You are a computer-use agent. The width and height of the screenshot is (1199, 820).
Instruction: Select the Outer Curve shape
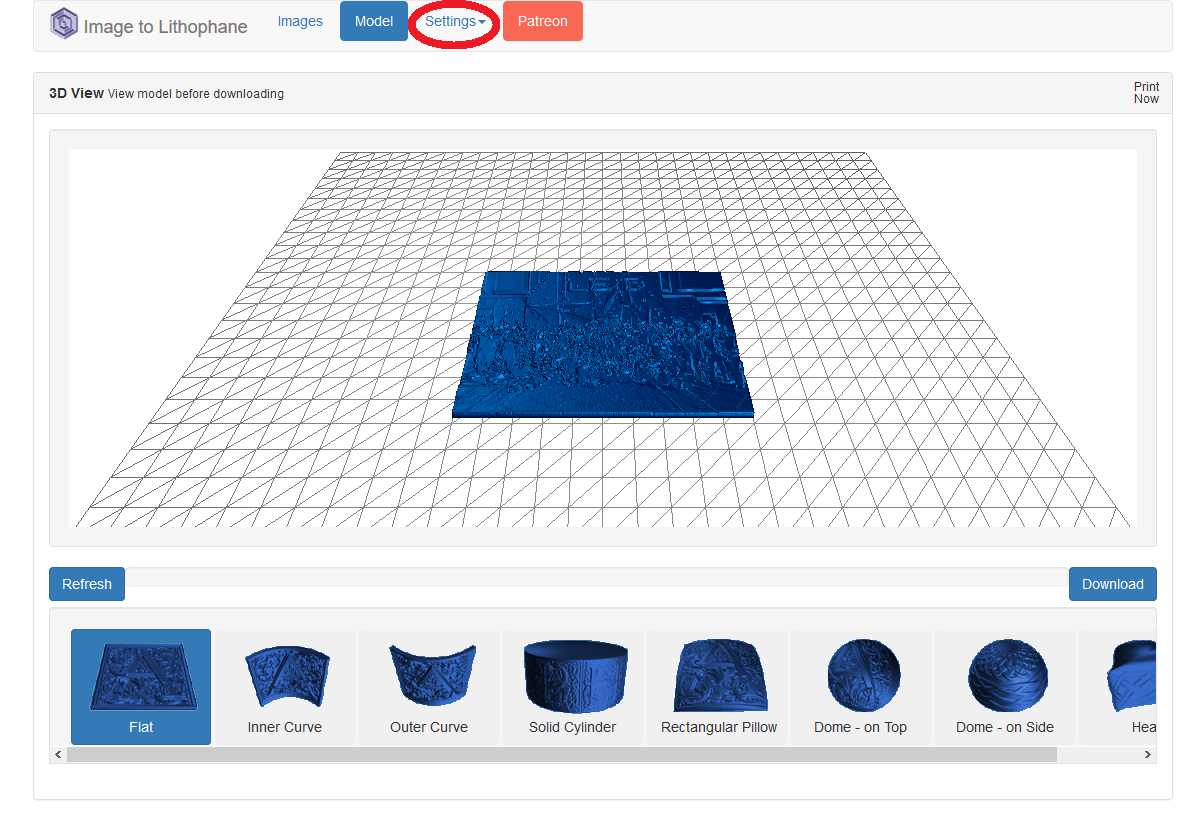click(x=428, y=687)
